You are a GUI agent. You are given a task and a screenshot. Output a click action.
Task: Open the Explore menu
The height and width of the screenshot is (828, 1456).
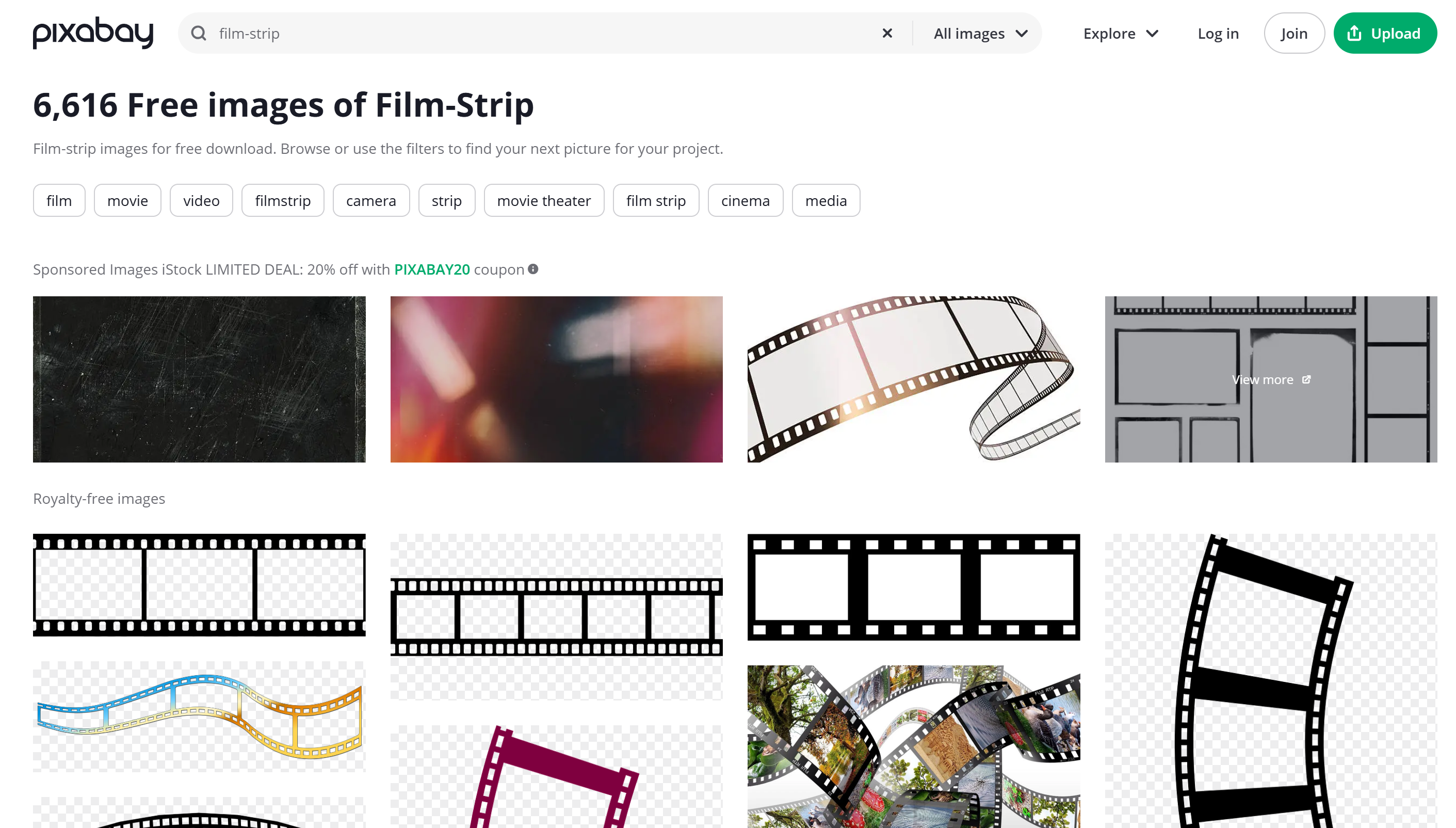pyautogui.click(x=1108, y=33)
